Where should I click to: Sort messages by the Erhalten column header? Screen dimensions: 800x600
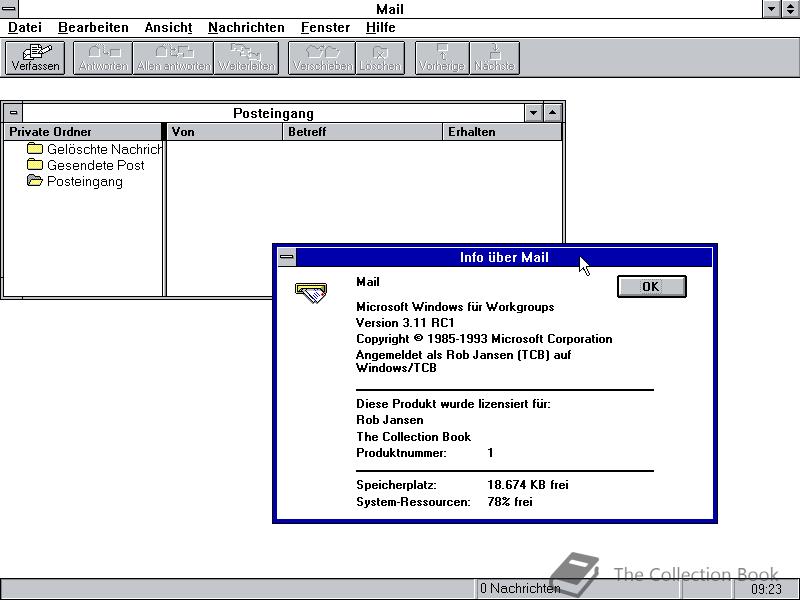502,132
